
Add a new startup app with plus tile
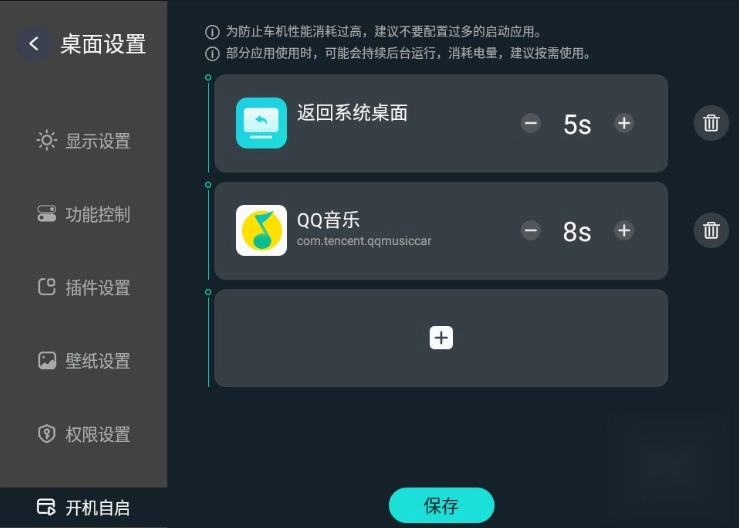441,338
